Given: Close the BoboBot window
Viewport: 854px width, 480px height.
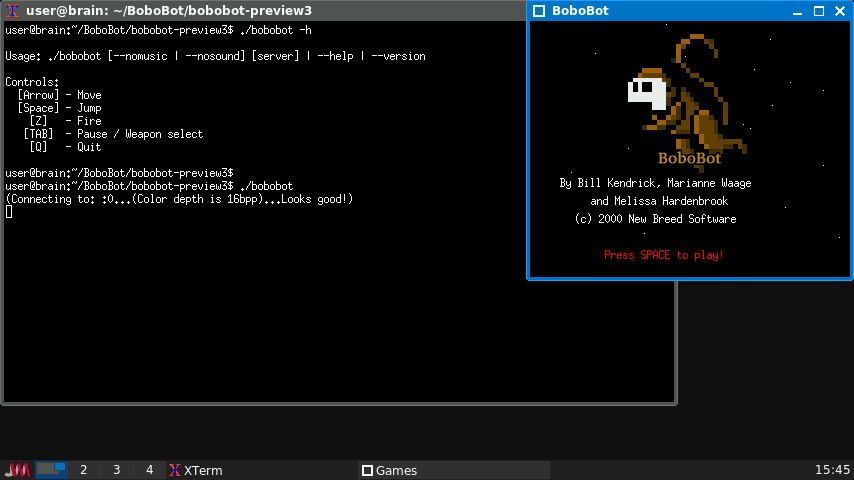Looking at the screenshot, I should pyautogui.click(x=840, y=11).
